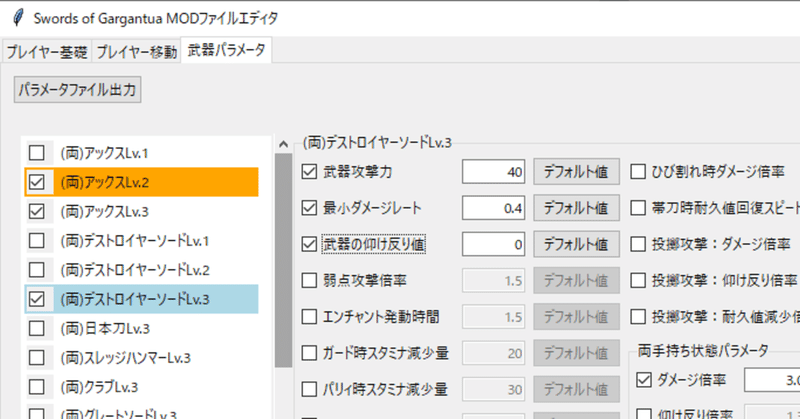
Task: Select the 武器パラメータ tab
Action: pyautogui.click(x=226, y=50)
